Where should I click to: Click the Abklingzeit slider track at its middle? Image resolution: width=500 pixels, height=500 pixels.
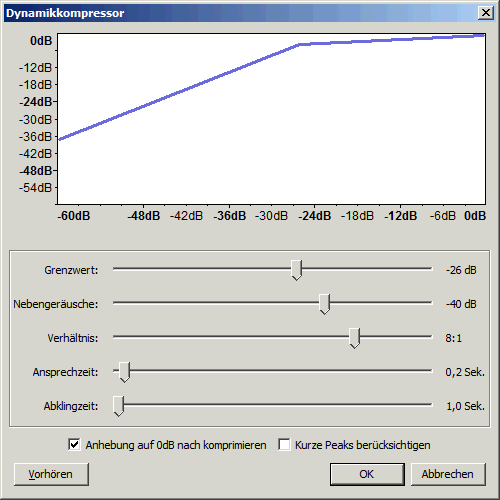point(273,405)
